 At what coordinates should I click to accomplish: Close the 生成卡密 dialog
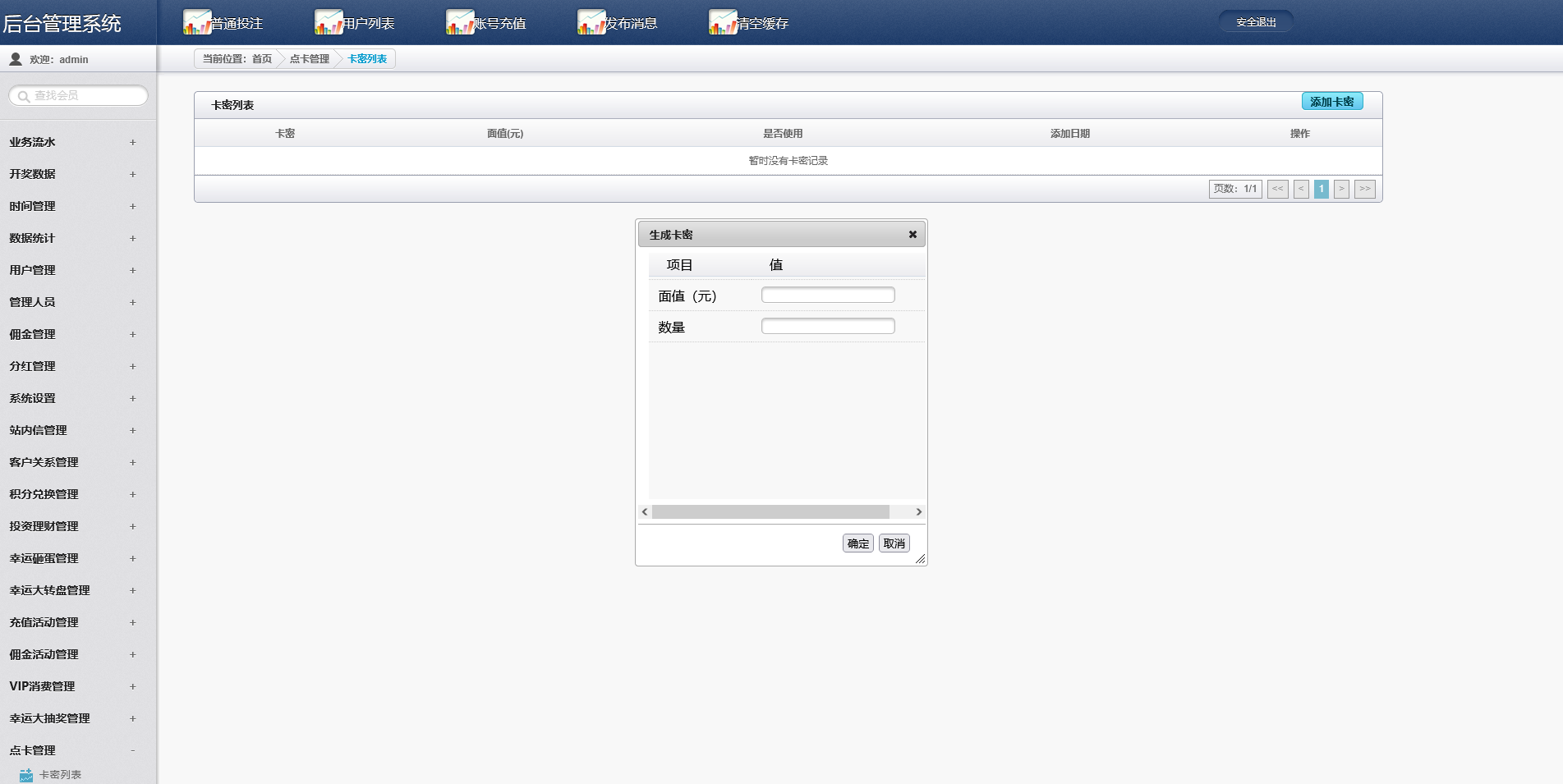pyautogui.click(x=913, y=235)
